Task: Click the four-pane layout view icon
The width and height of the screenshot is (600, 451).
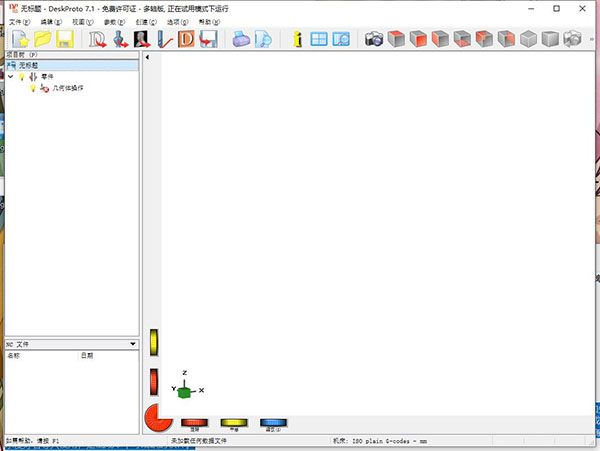Action: [x=320, y=40]
